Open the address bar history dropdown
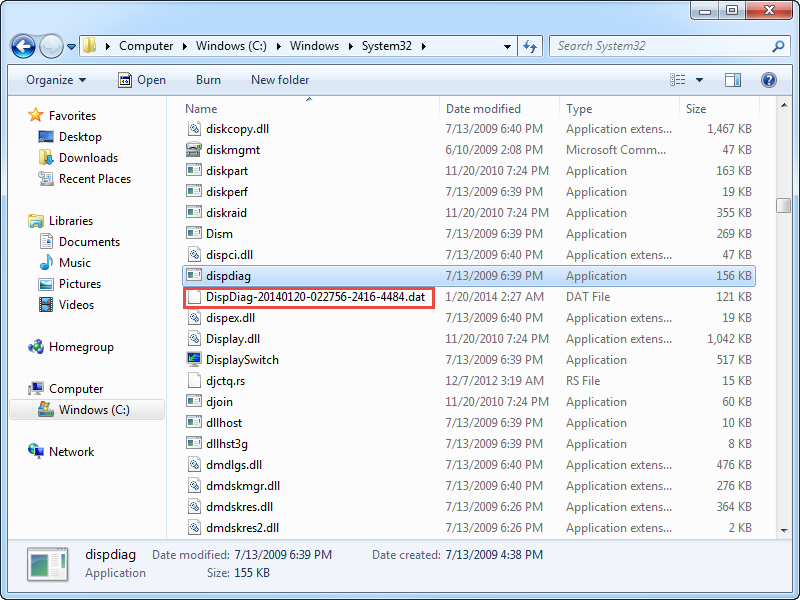This screenshot has width=800, height=600. coord(507,46)
